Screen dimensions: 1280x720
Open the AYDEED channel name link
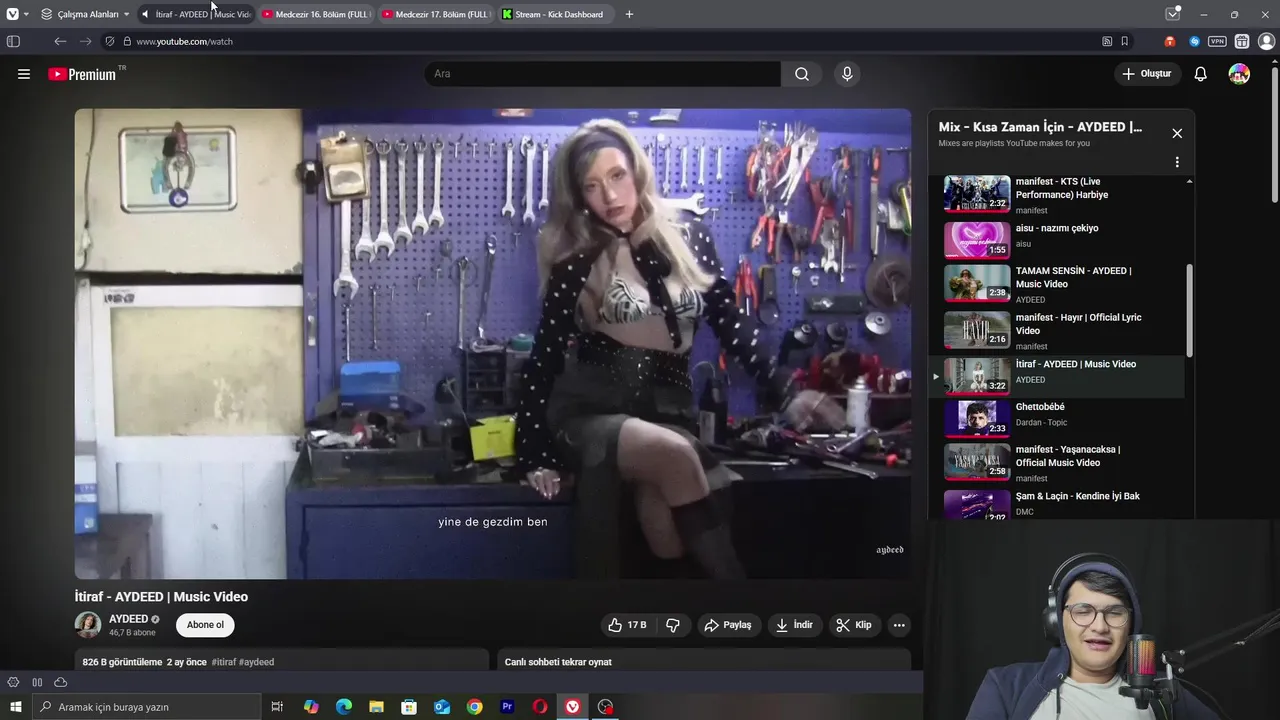[129, 619]
